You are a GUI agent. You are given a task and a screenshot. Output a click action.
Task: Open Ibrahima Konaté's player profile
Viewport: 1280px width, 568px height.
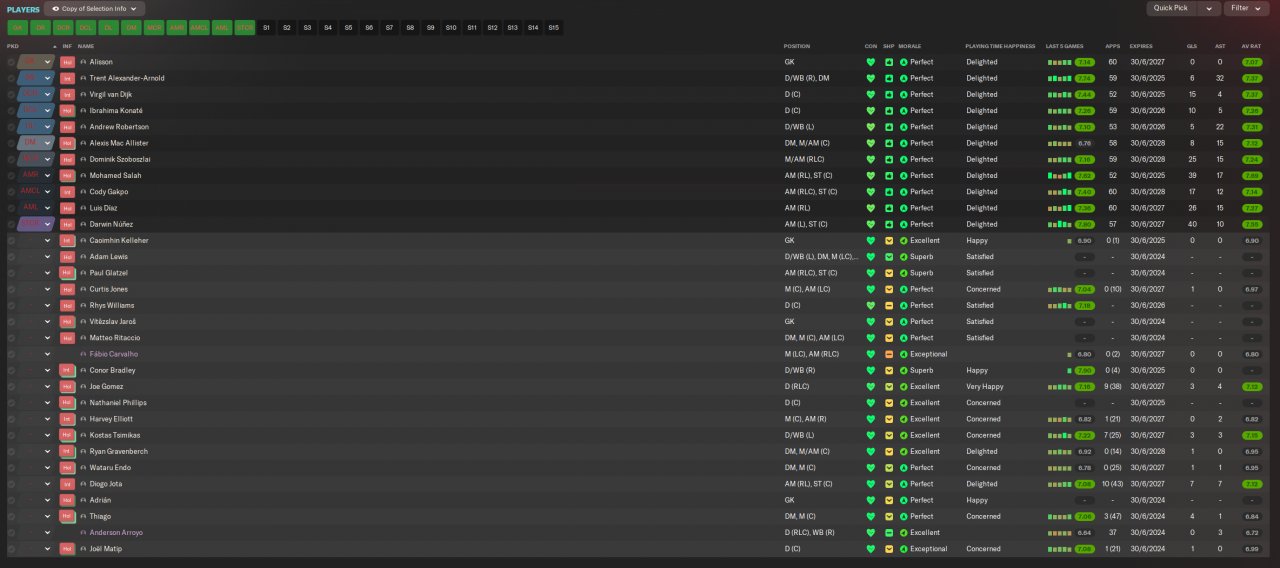pos(116,110)
